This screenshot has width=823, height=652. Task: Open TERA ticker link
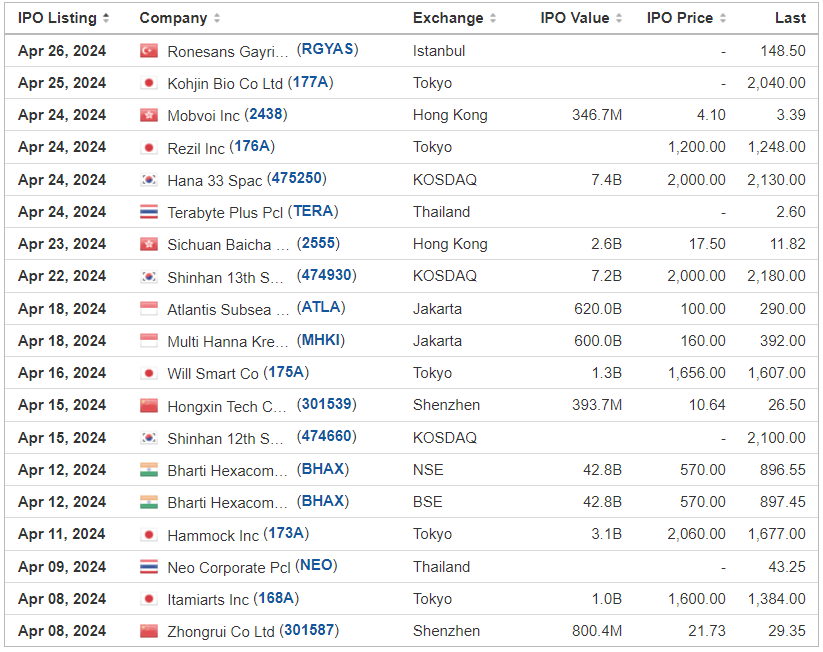[x=313, y=211]
